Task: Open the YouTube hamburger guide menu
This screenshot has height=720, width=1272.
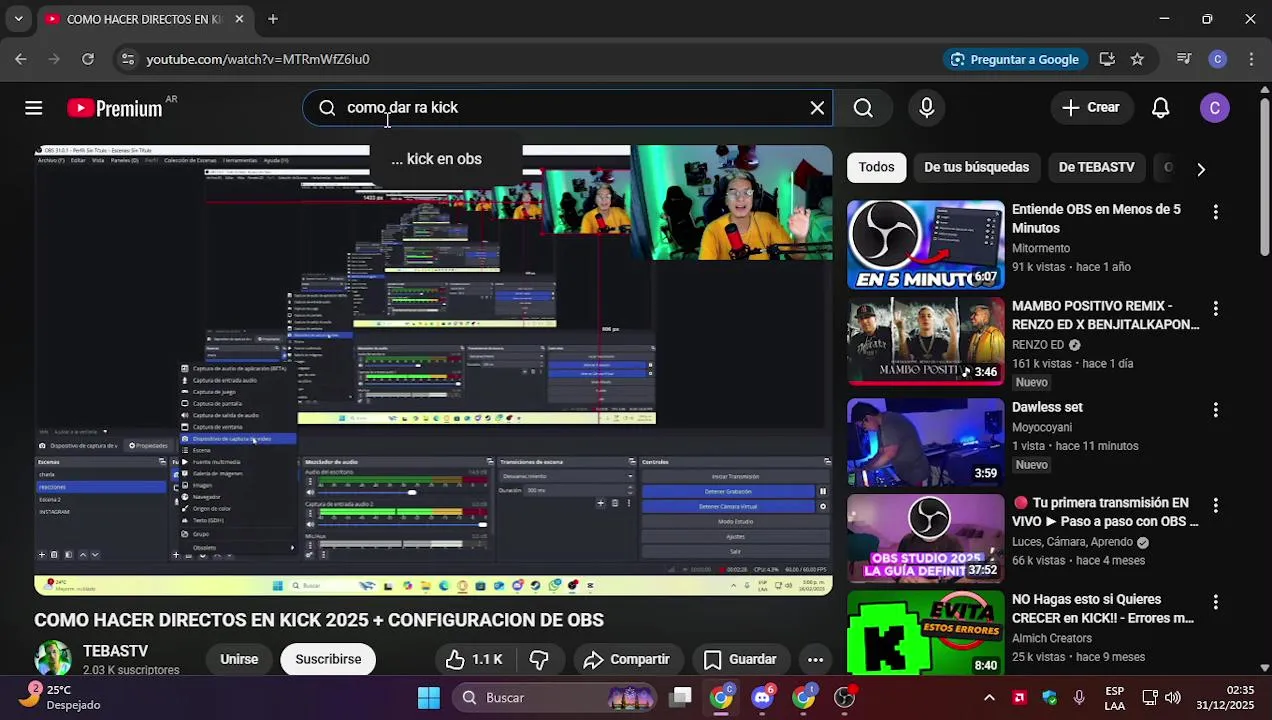Action: pos(34,108)
